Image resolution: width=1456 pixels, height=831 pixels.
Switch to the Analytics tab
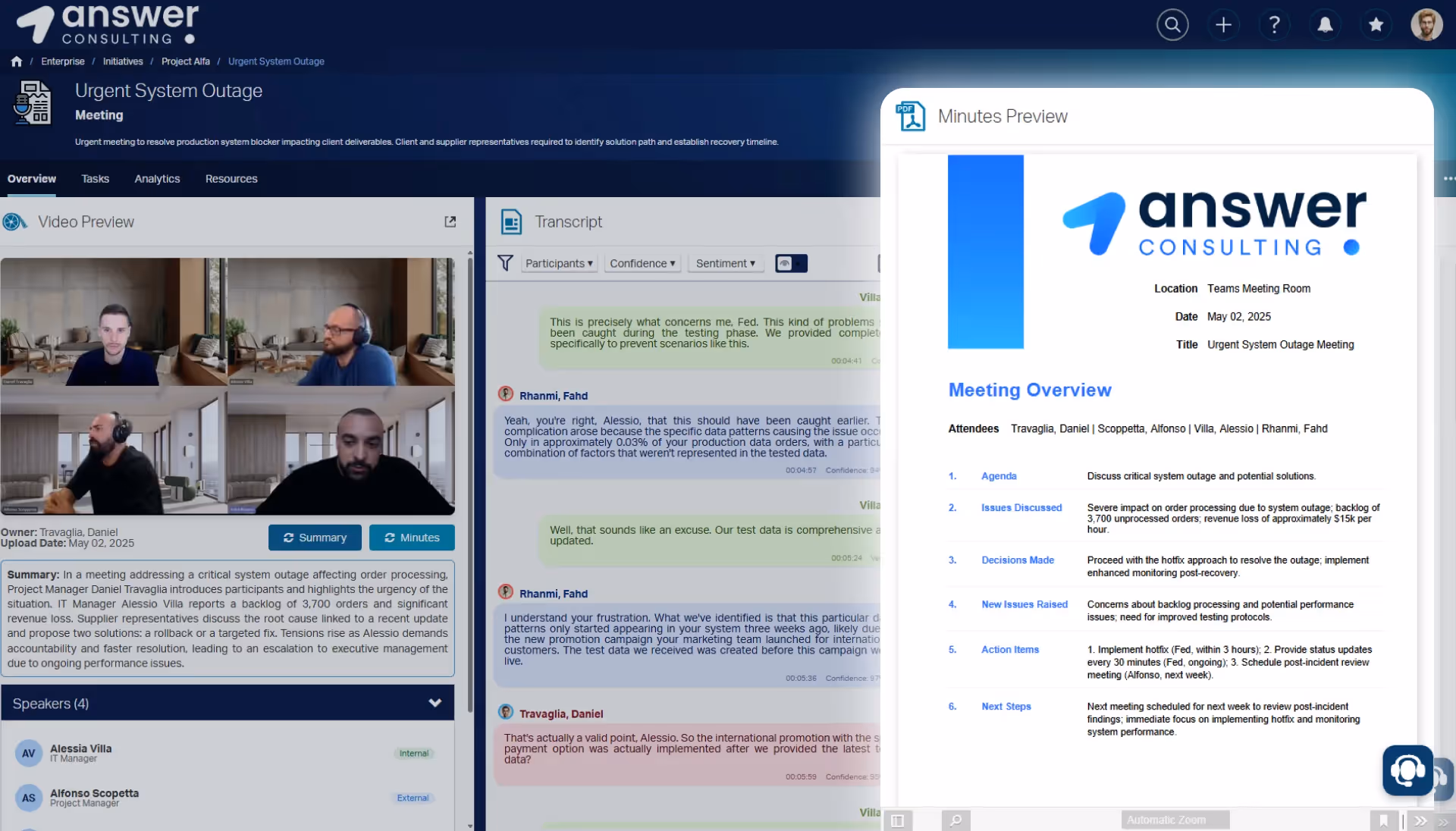tap(157, 179)
